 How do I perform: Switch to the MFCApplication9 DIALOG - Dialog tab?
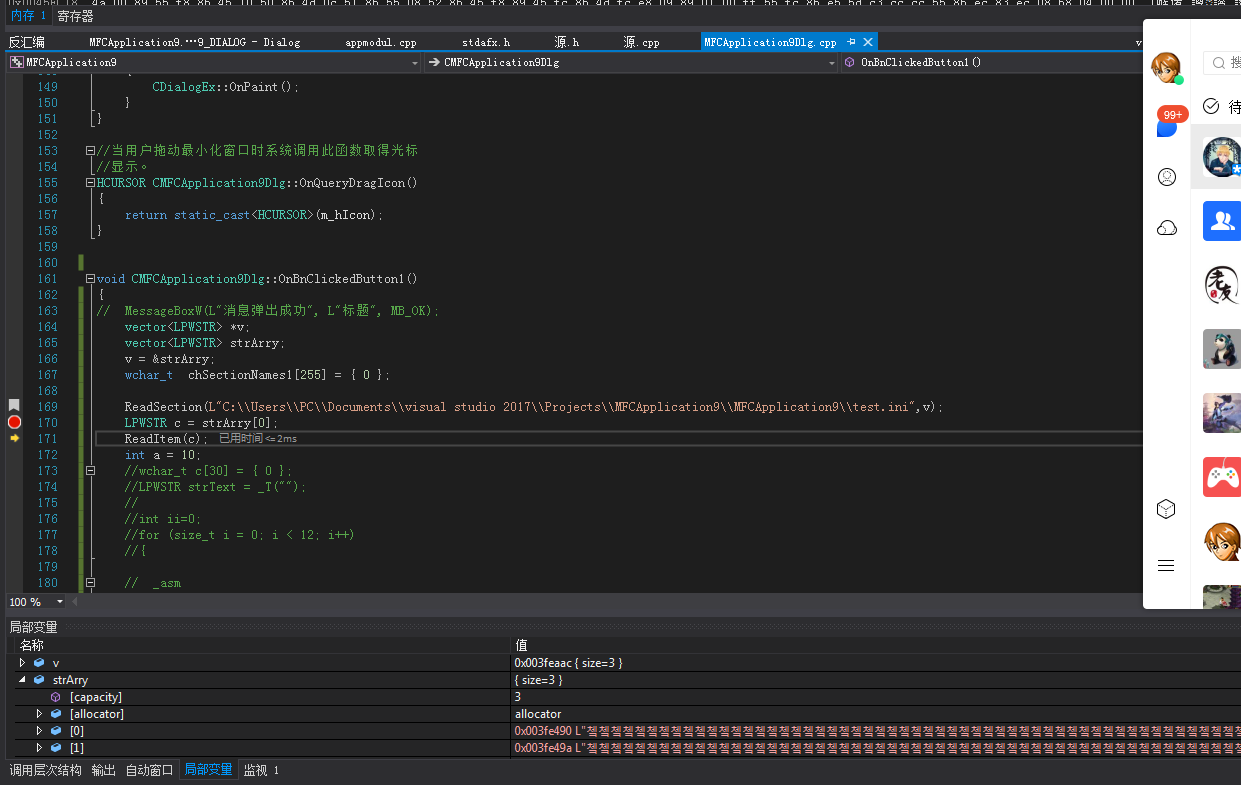(194, 42)
